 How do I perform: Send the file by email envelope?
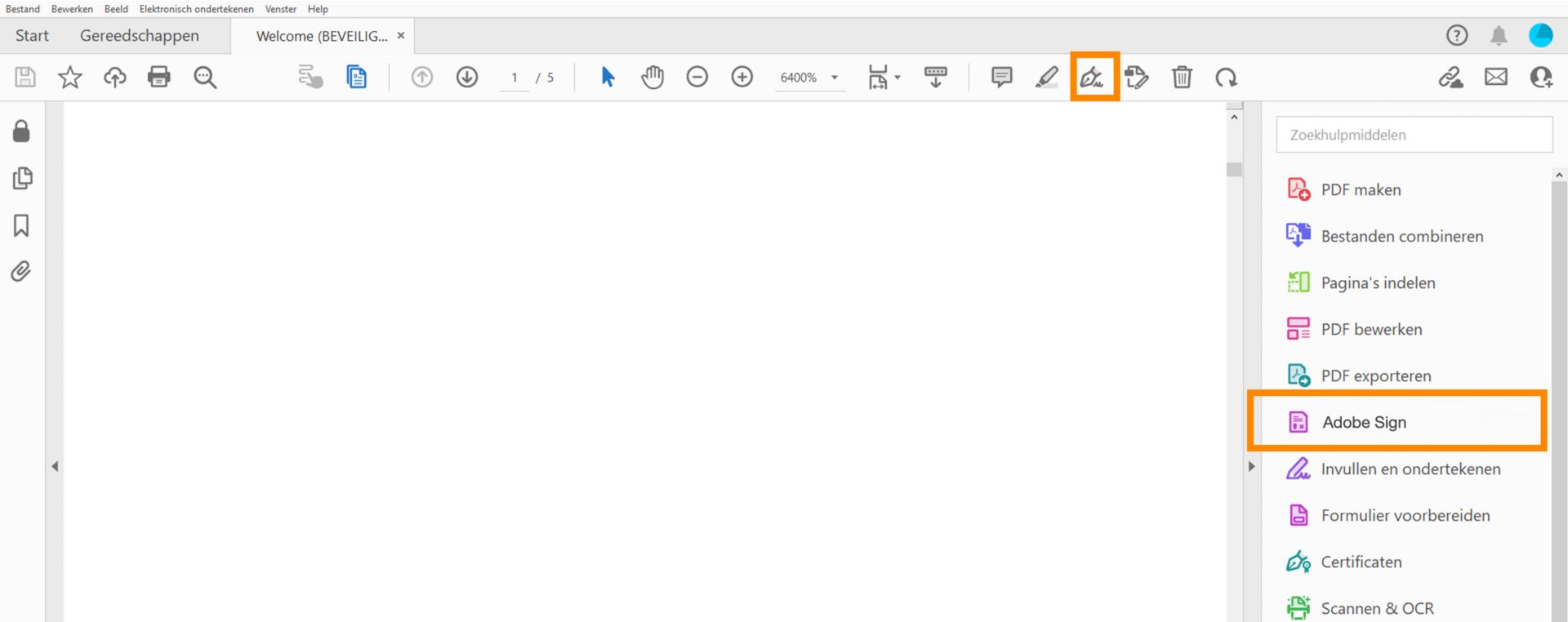[x=1496, y=78]
